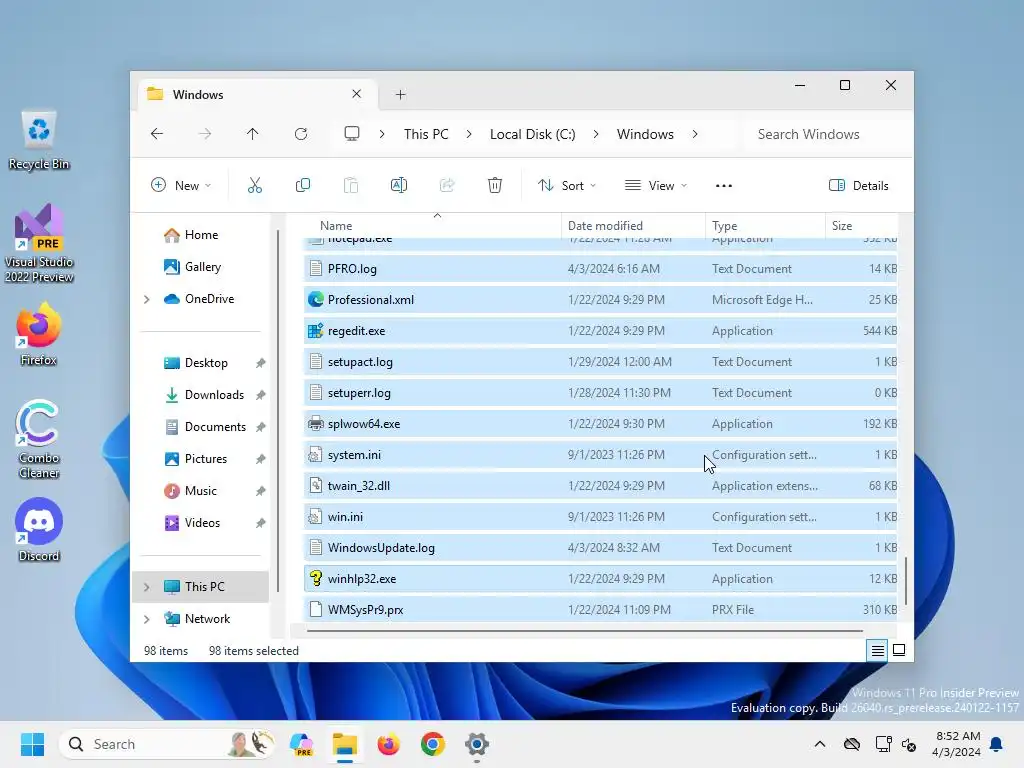The image size is (1024, 768).
Task: Click the Cut scissors icon
Action: [255, 185]
